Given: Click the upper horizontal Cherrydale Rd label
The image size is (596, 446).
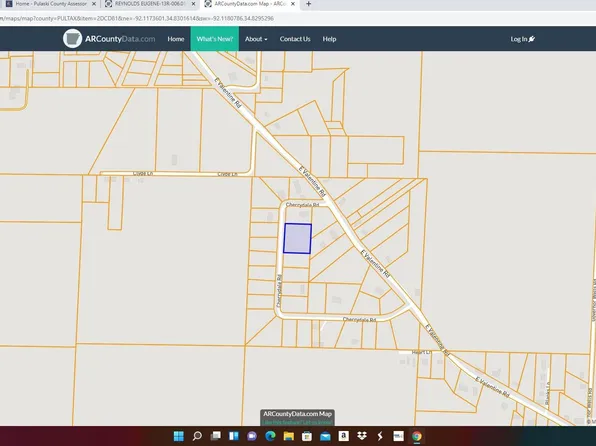Looking at the screenshot, I should tap(303, 205).
